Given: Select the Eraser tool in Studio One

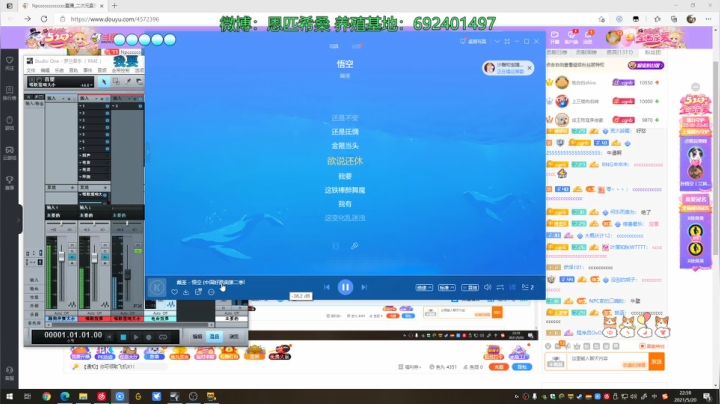Looking at the screenshot, I should coord(139,82).
